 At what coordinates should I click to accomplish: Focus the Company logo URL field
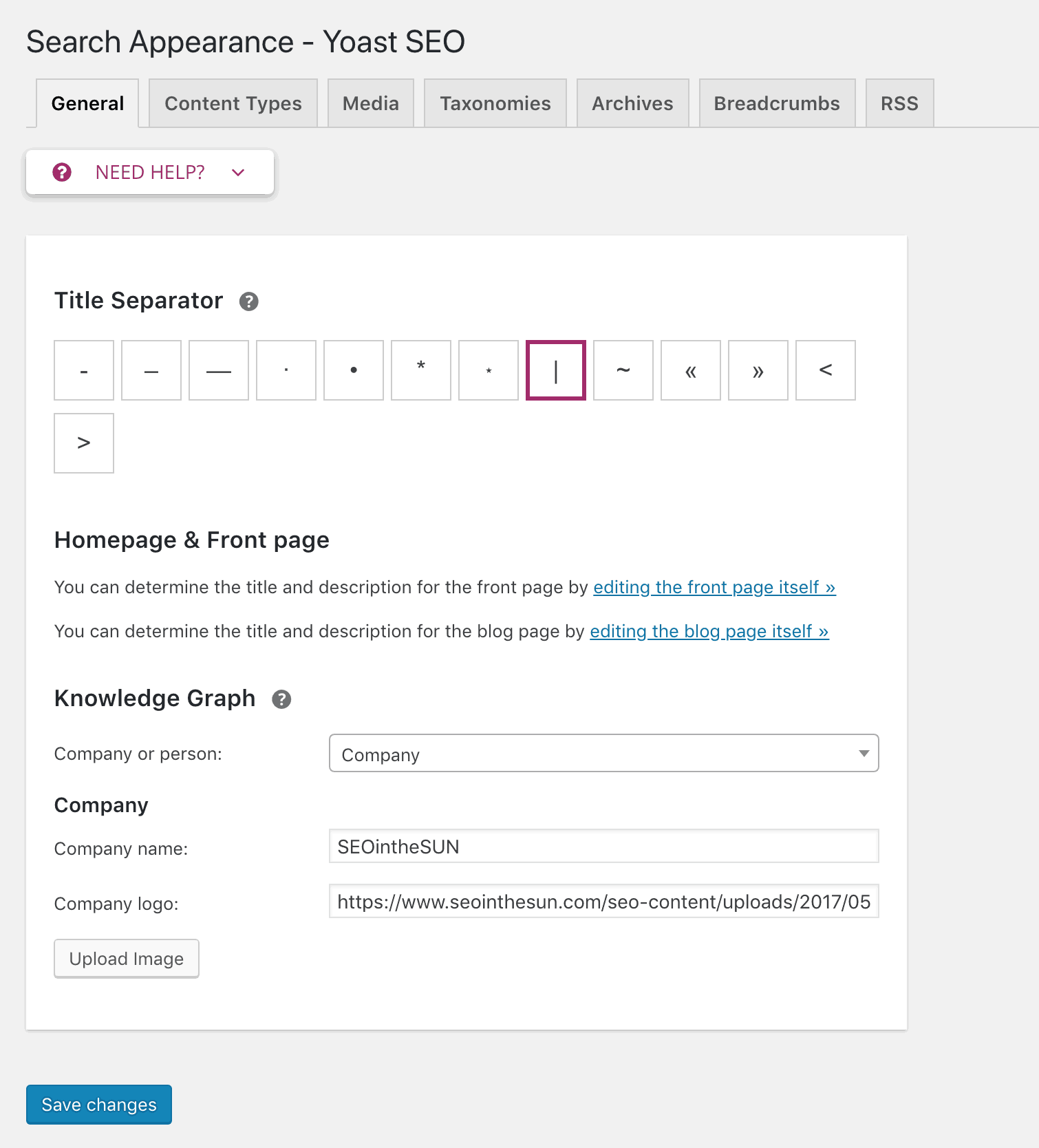pos(604,901)
